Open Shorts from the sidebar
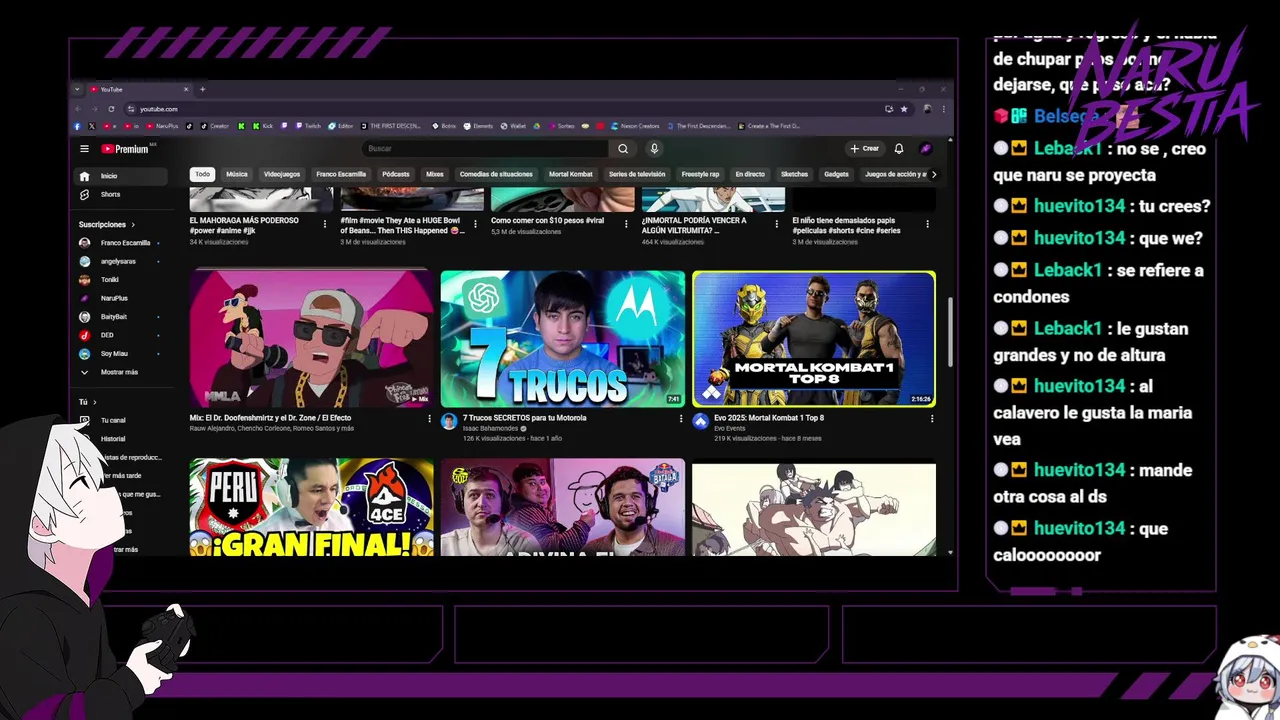Image resolution: width=1280 pixels, height=720 pixels. point(122,194)
